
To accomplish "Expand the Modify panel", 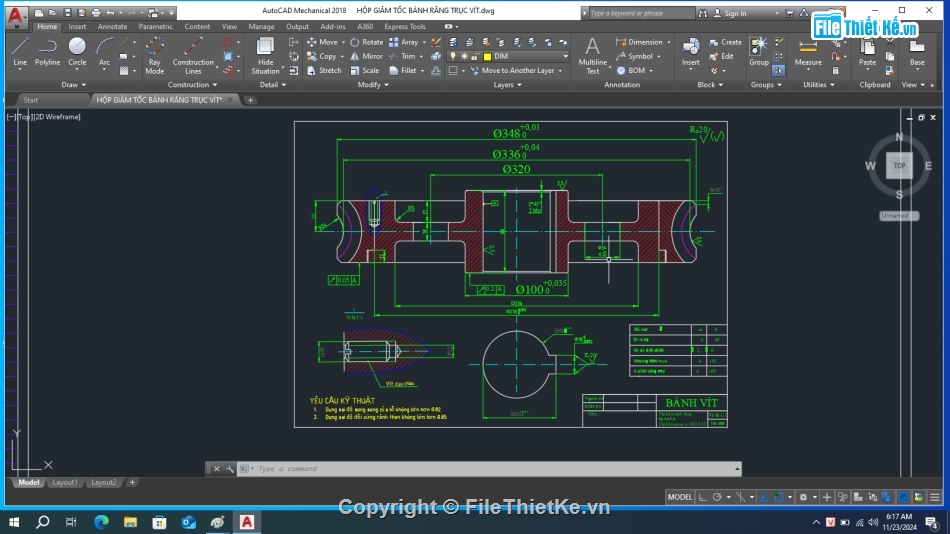I will click(373, 85).
